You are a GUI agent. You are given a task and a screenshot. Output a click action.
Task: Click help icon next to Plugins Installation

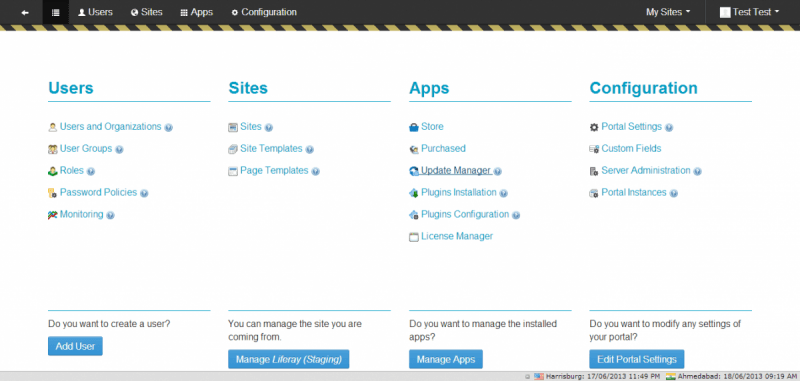point(504,193)
